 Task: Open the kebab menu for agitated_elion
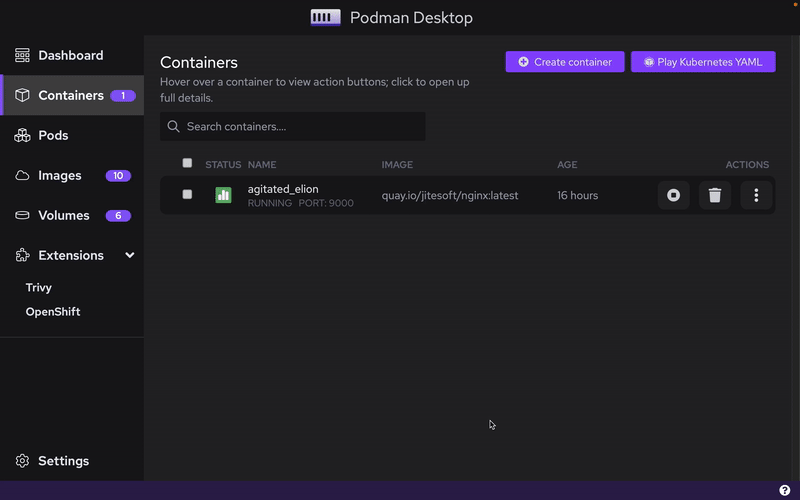[756, 195]
